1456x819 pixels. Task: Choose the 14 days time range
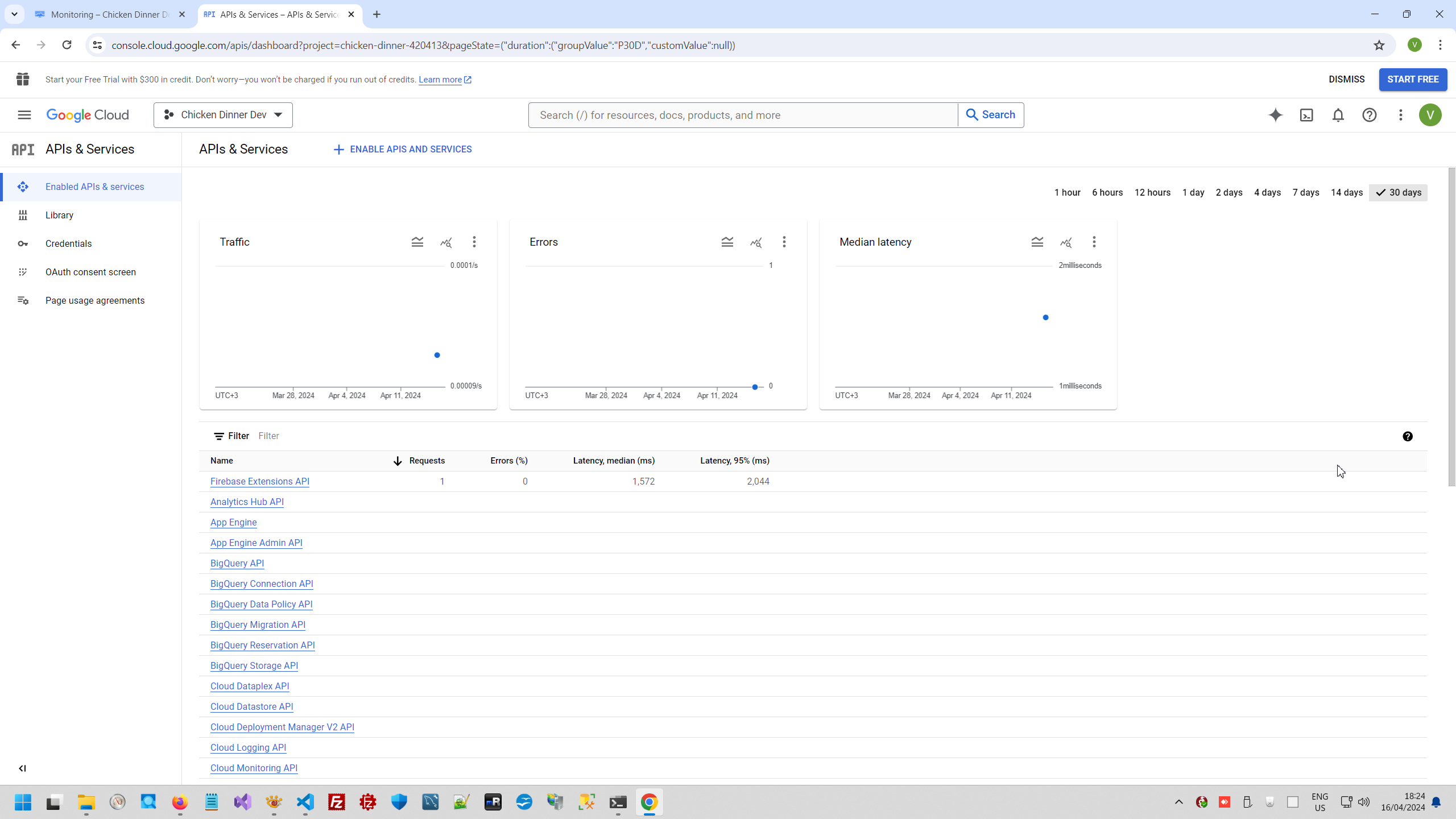(1346, 192)
